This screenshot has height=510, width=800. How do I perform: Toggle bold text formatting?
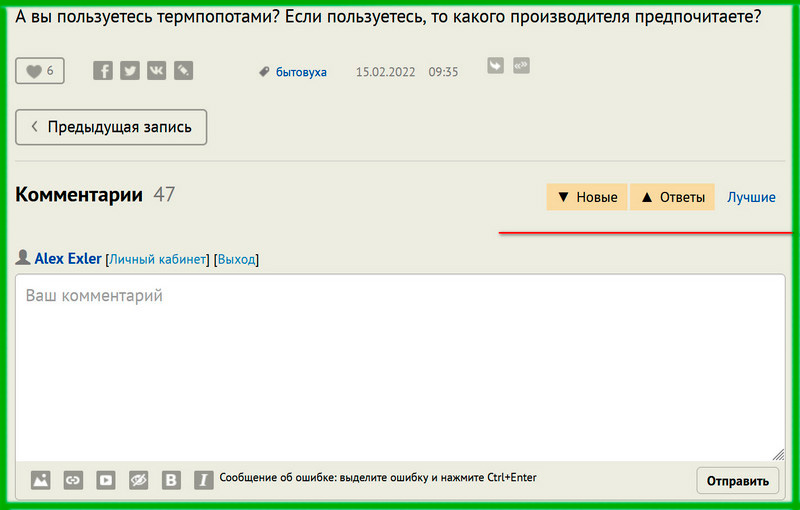click(x=172, y=480)
